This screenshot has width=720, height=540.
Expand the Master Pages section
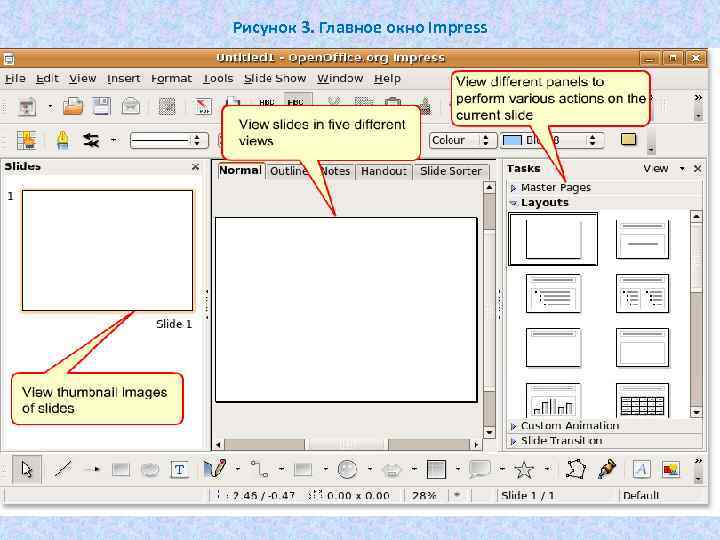(605, 187)
